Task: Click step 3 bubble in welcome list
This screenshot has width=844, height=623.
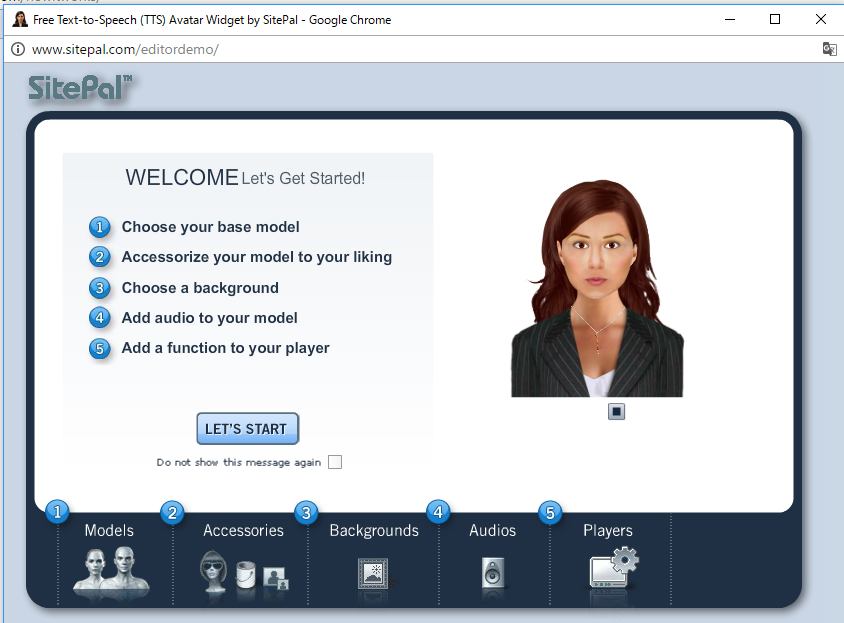Action: tap(100, 288)
